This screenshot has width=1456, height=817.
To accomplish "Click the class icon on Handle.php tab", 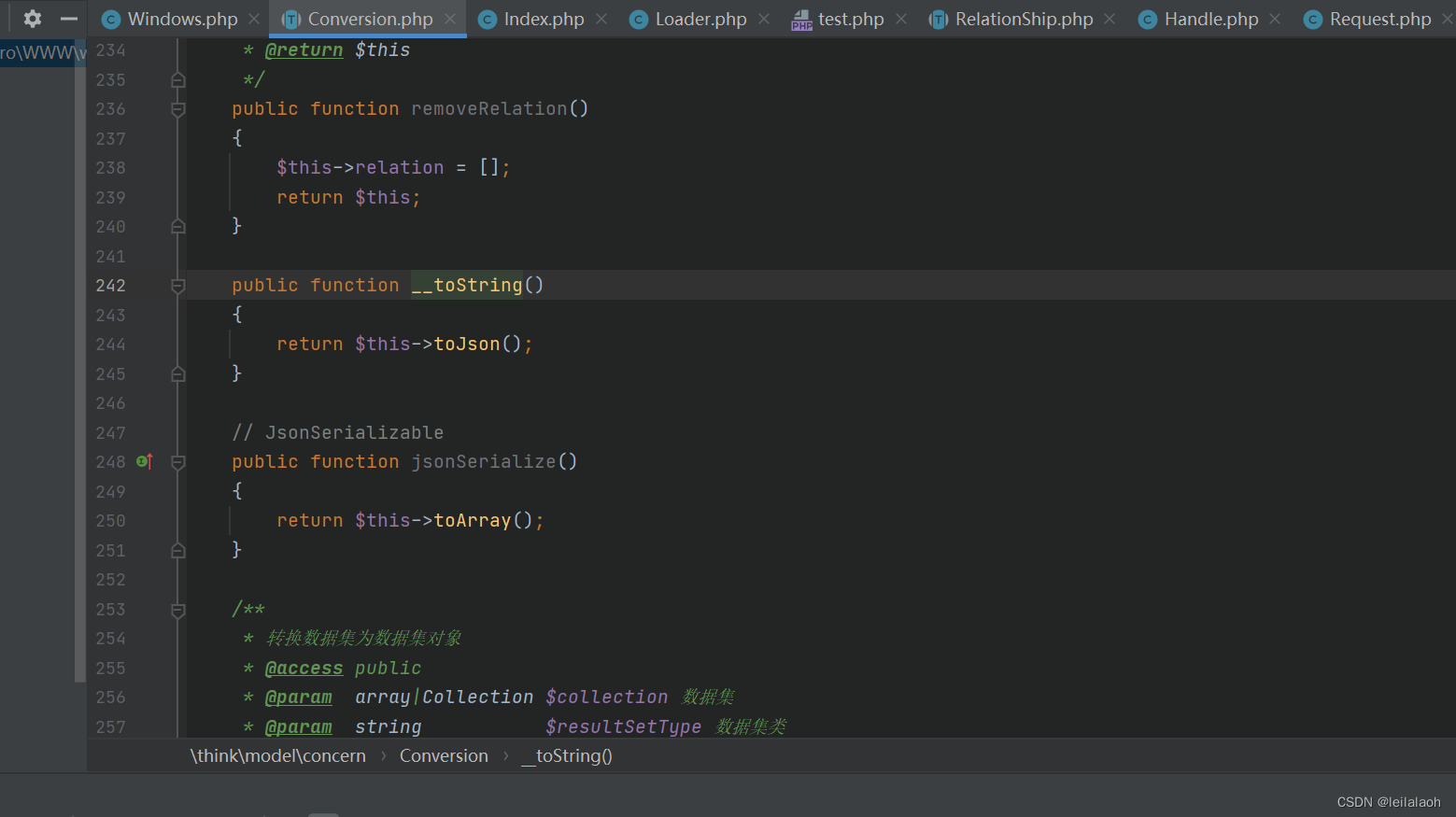I will click(1146, 18).
